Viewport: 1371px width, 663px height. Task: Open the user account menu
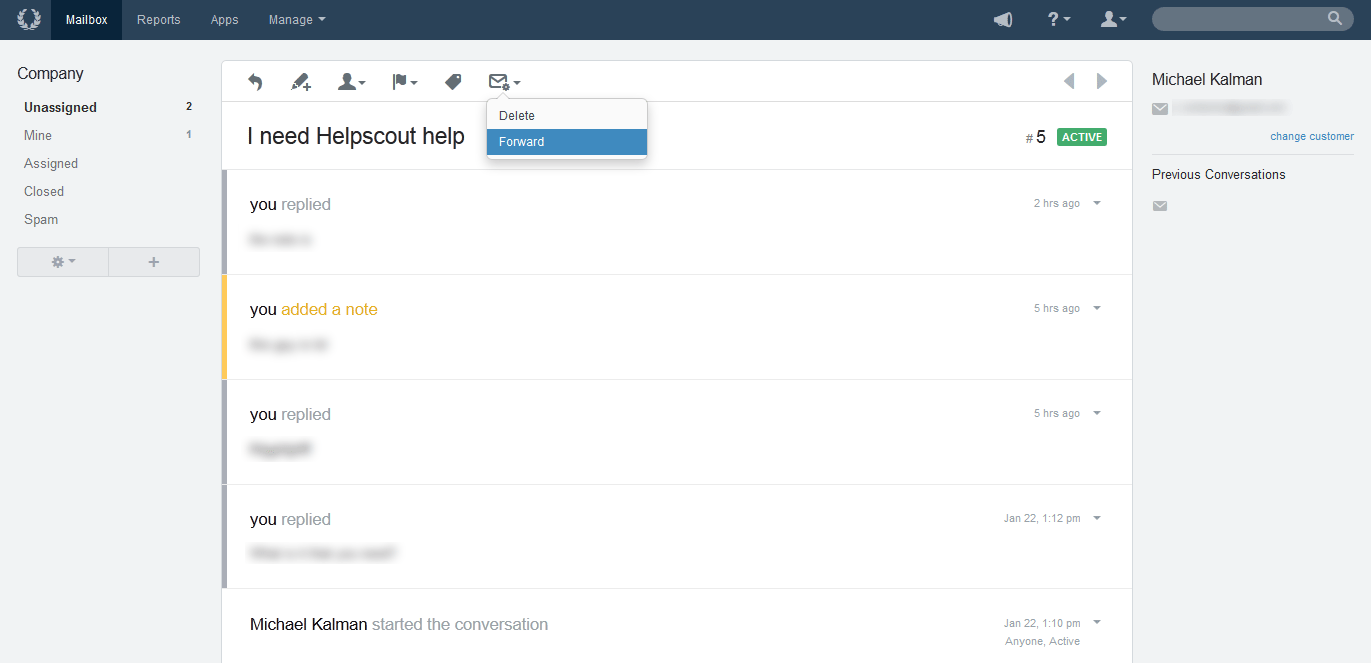click(x=1113, y=20)
